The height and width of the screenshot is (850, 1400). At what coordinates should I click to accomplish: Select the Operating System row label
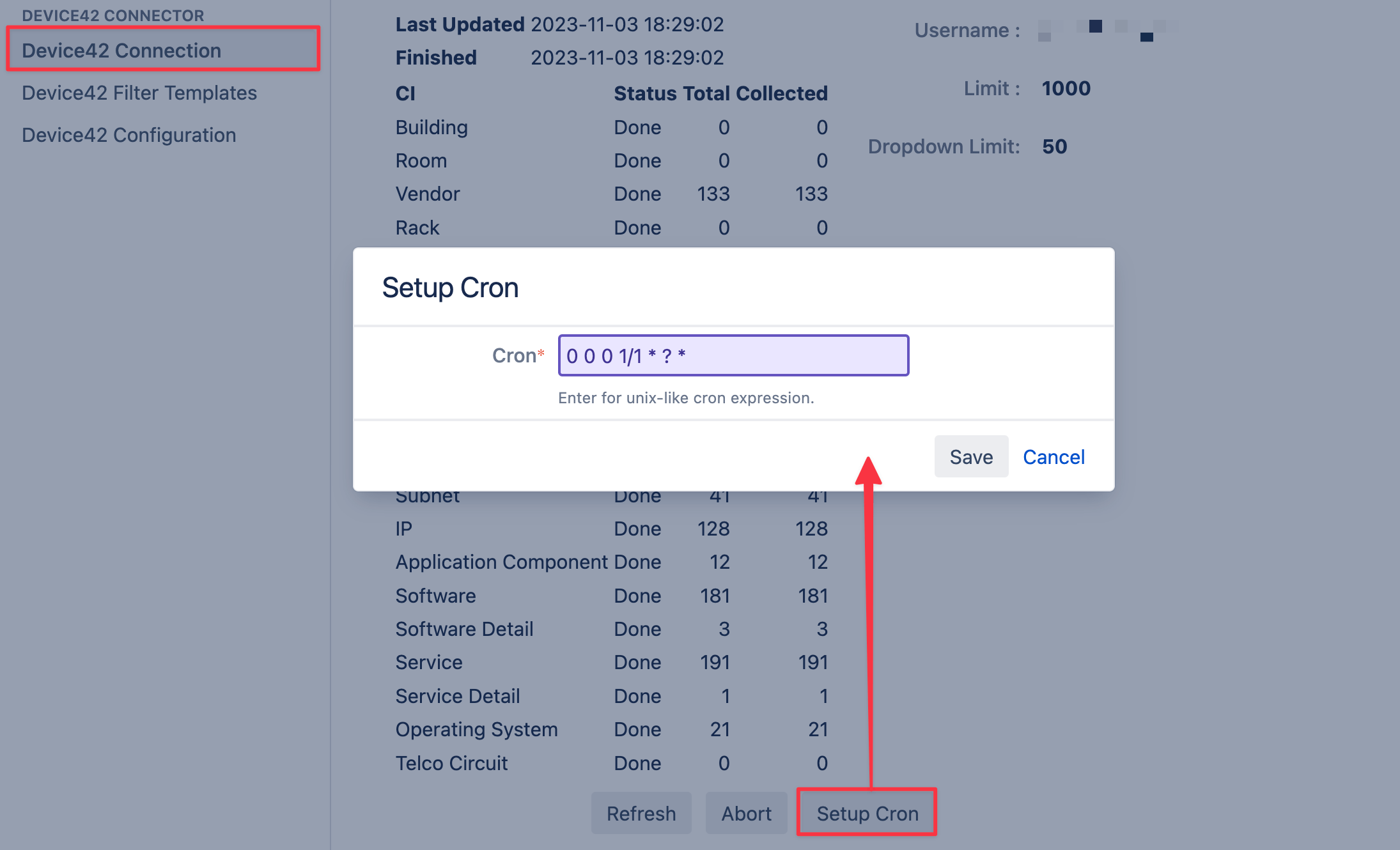tap(476, 730)
